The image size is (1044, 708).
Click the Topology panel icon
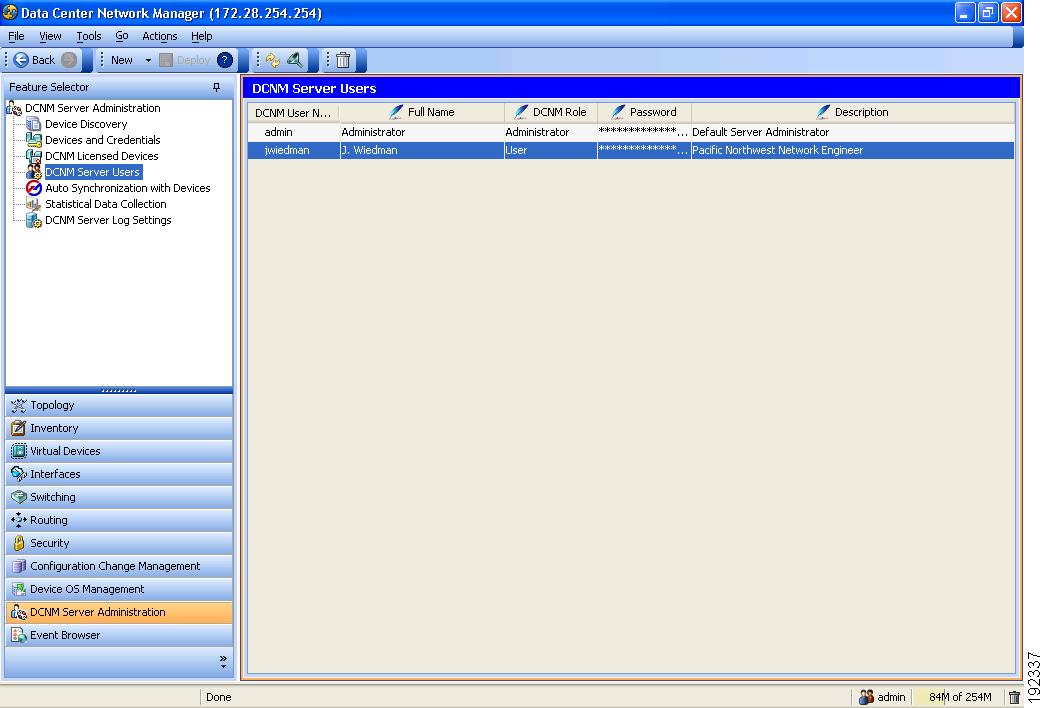(18, 405)
